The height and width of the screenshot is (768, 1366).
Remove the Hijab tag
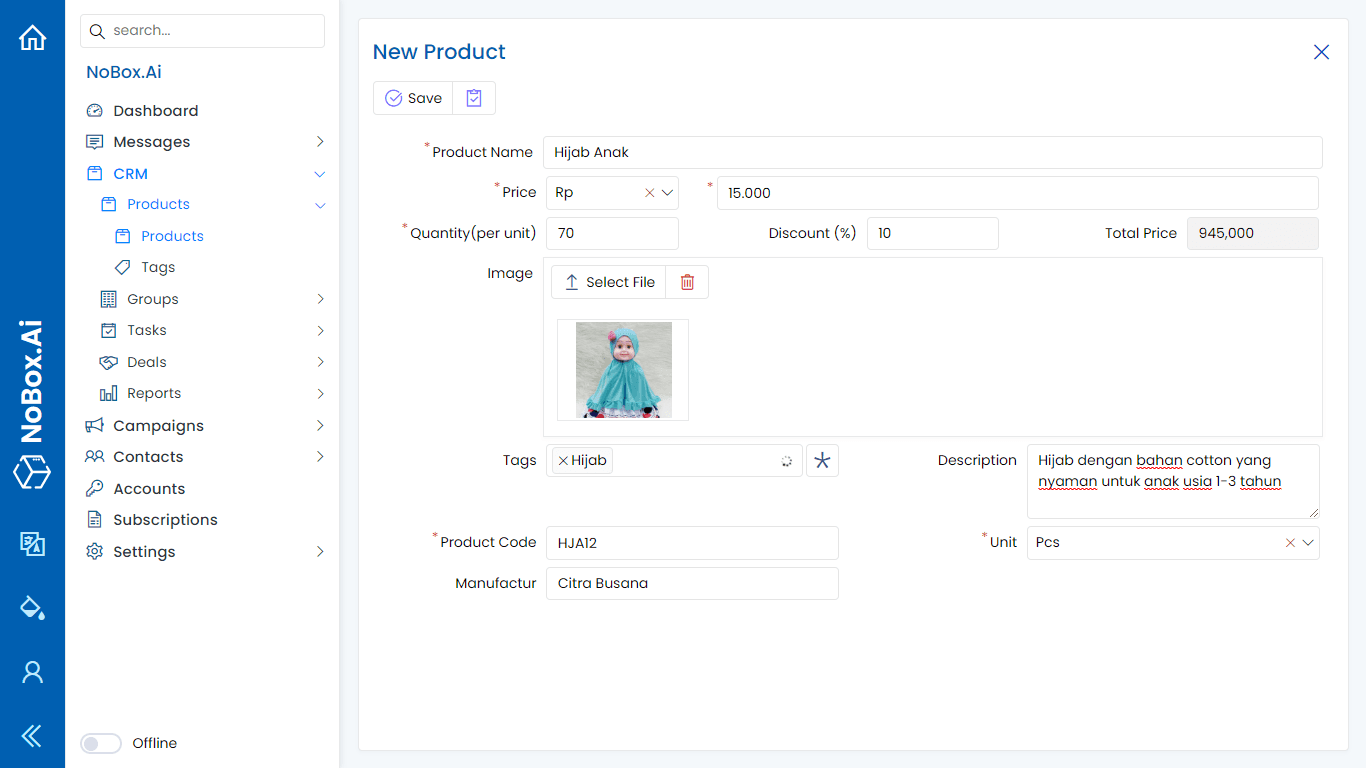coord(561,460)
